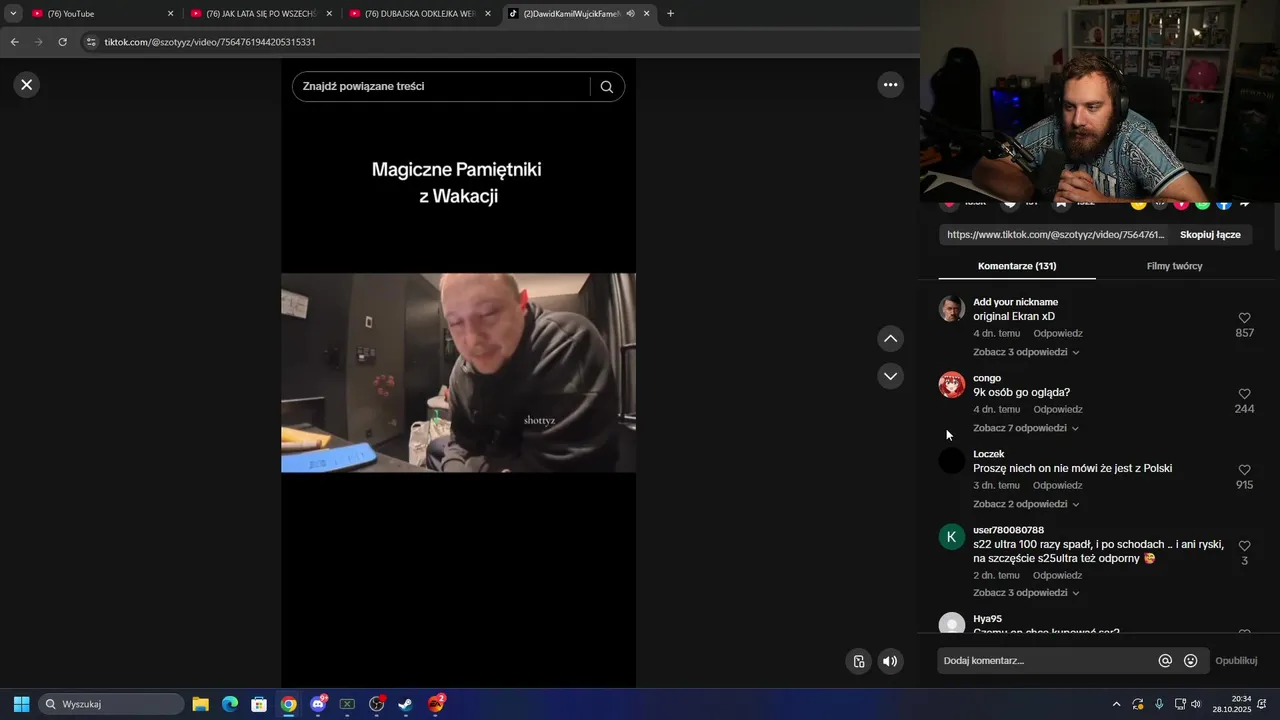1280x720 pixels.
Task: Go to previous video with up chevron
Action: pos(890,339)
